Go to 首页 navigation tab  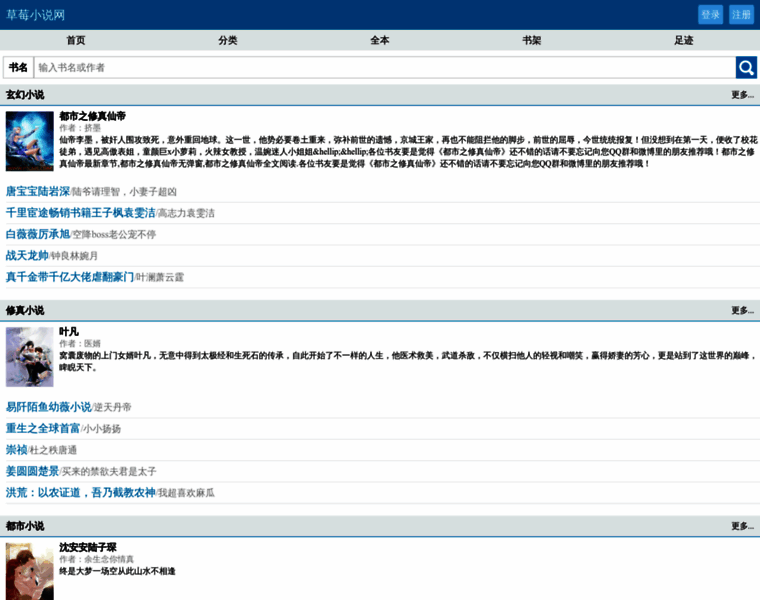(x=76, y=40)
